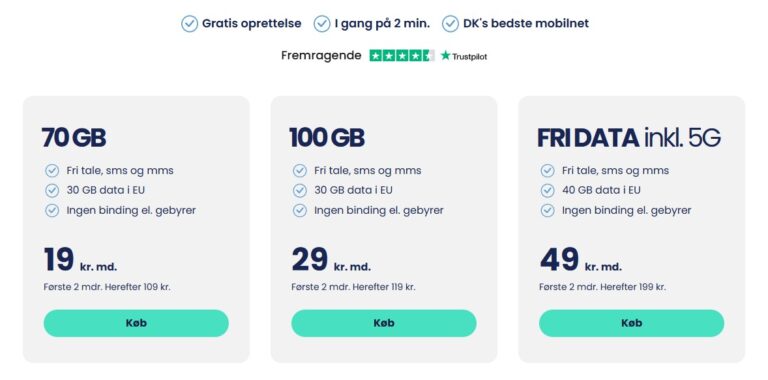Screen dimensions: 768x380
Task: Click the Ingen binding checkmark in 100 GB plan
Action: (300, 211)
